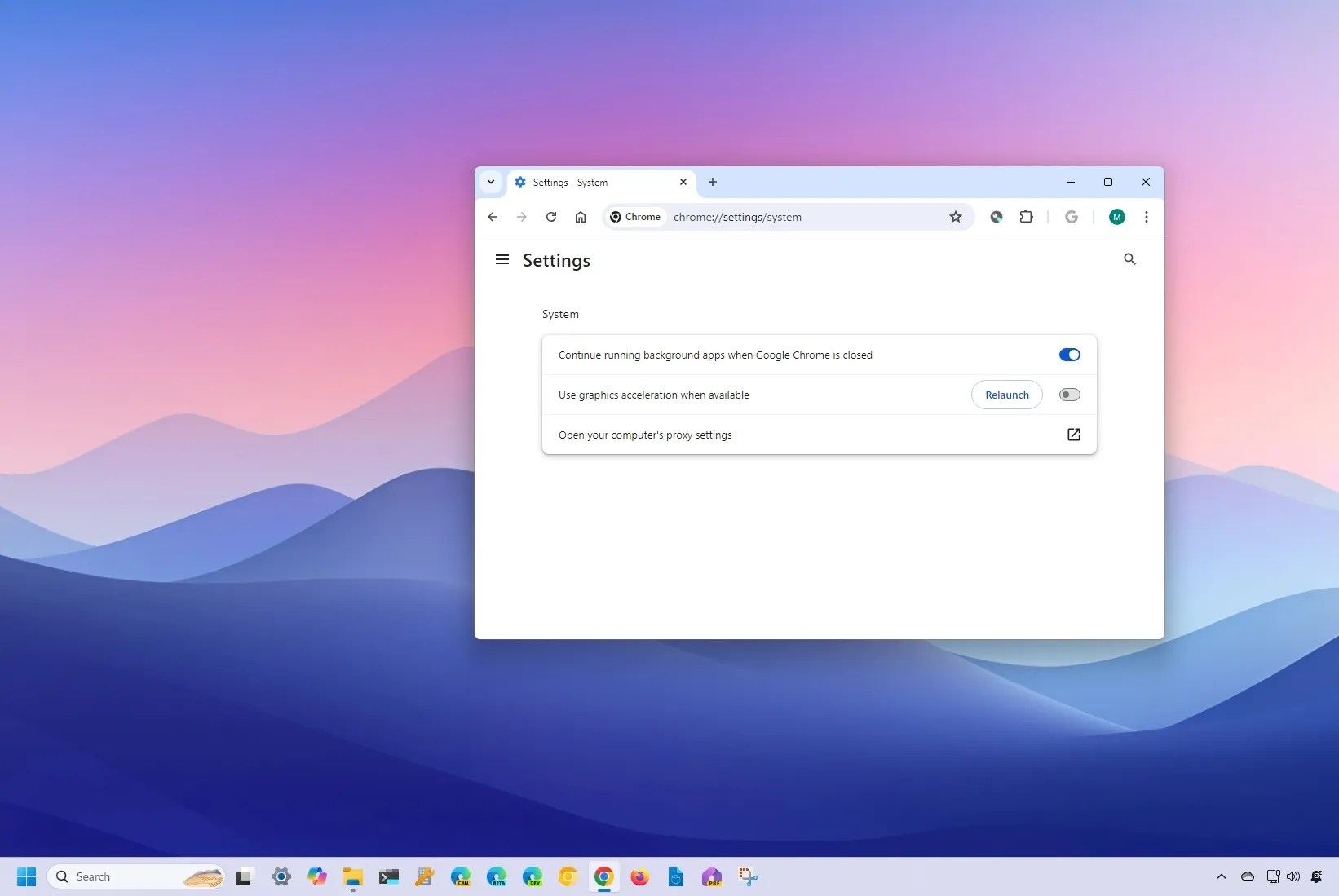1339x896 pixels.
Task: Open search within Settings
Action: tap(1129, 259)
